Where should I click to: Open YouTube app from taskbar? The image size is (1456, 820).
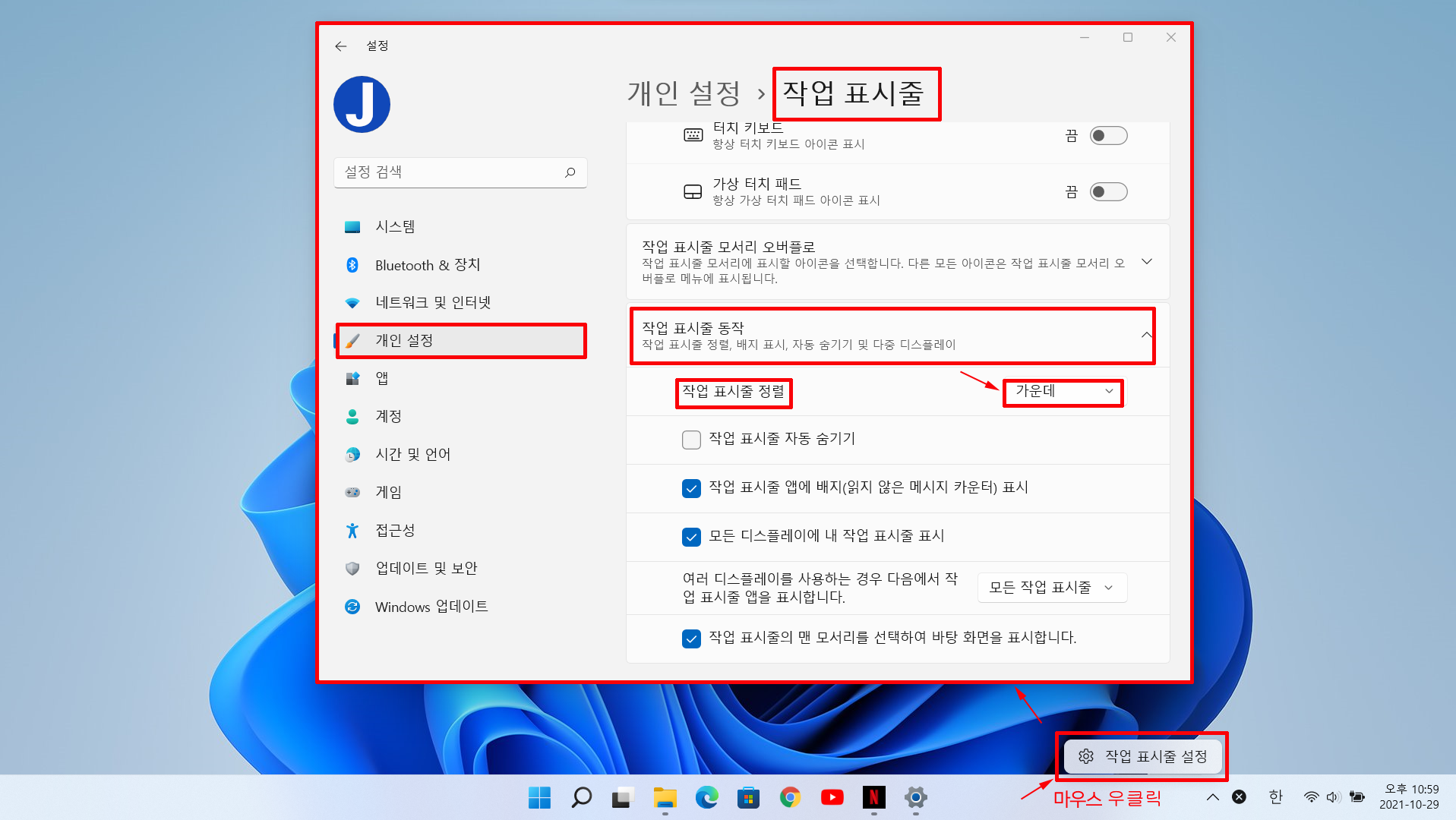[x=832, y=797]
